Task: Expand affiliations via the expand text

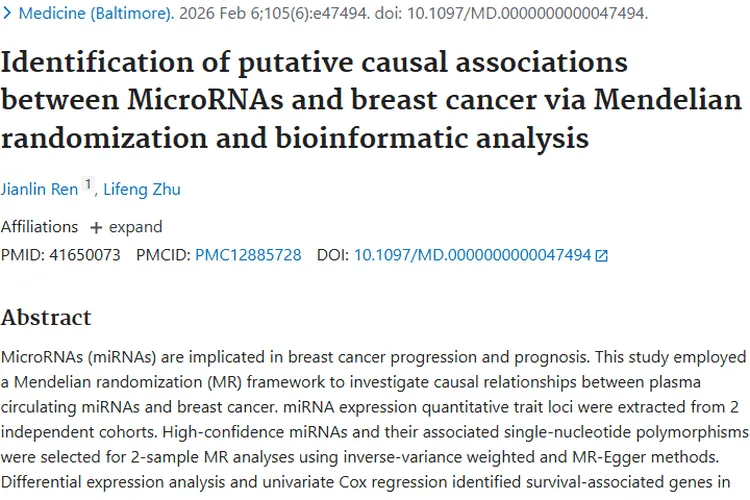Action: tap(135, 227)
